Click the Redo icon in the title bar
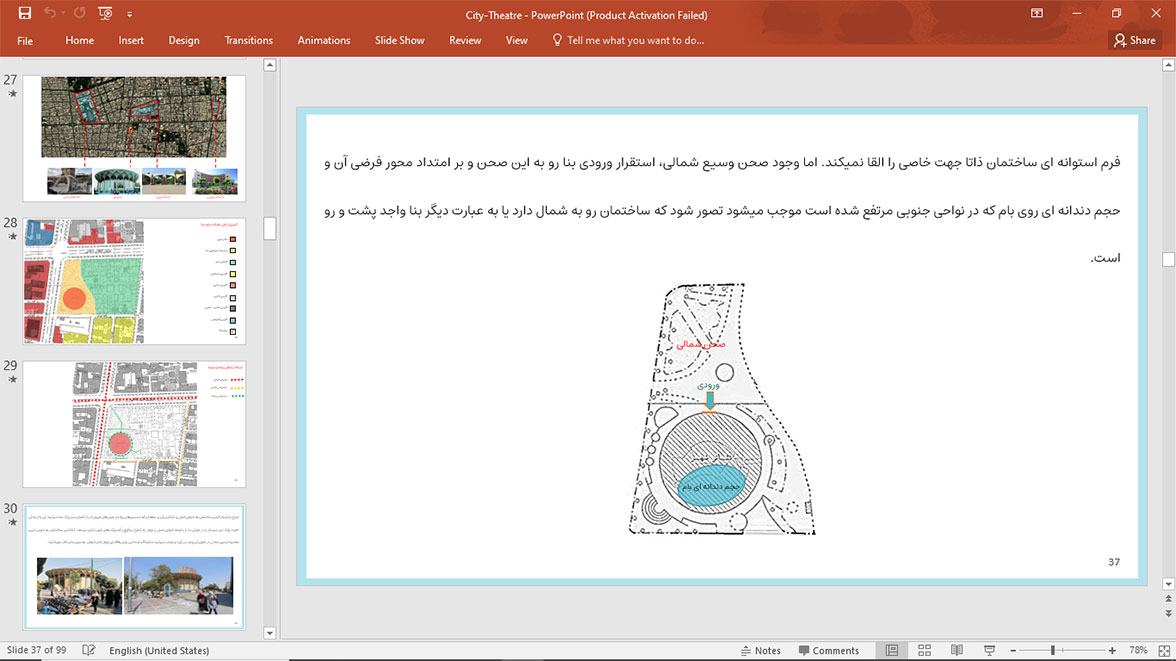Screen dimensions: 1176x661 80,14
